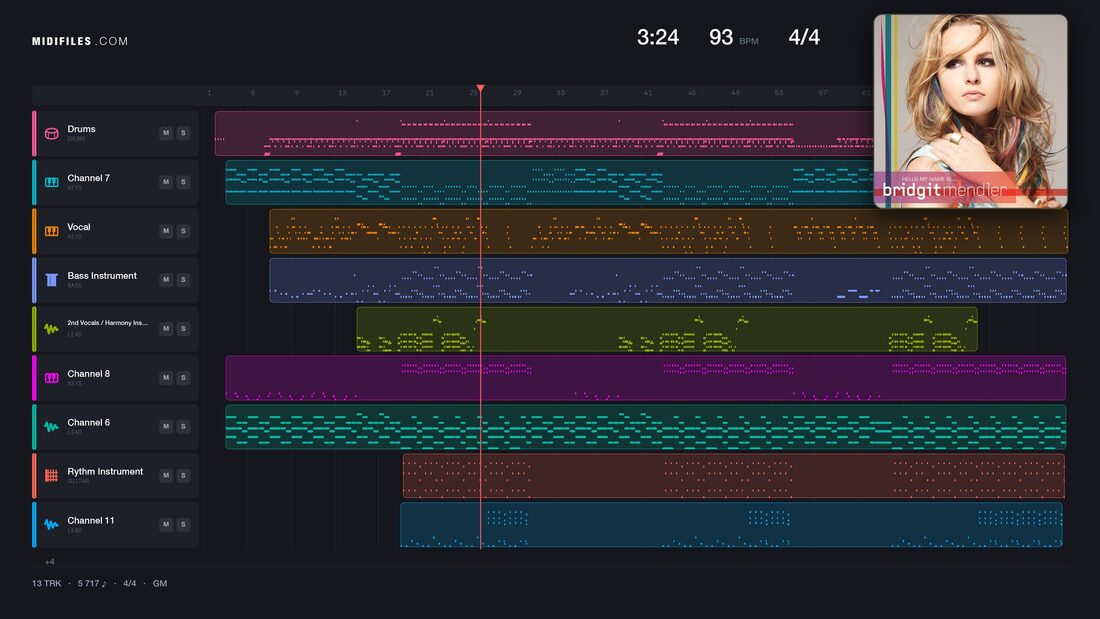Click bar 29 on the timeline ruler
Screen dimensions: 1100x619
tap(517, 93)
